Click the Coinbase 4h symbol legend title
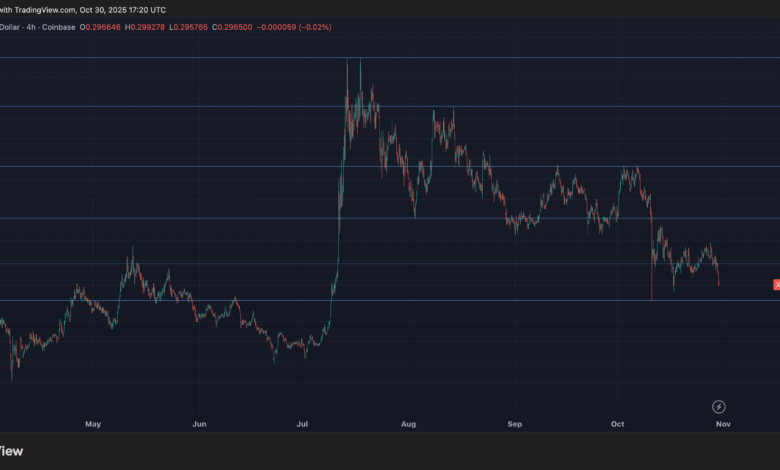The width and height of the screenshot is (780, 470). (x=40, y=27)
